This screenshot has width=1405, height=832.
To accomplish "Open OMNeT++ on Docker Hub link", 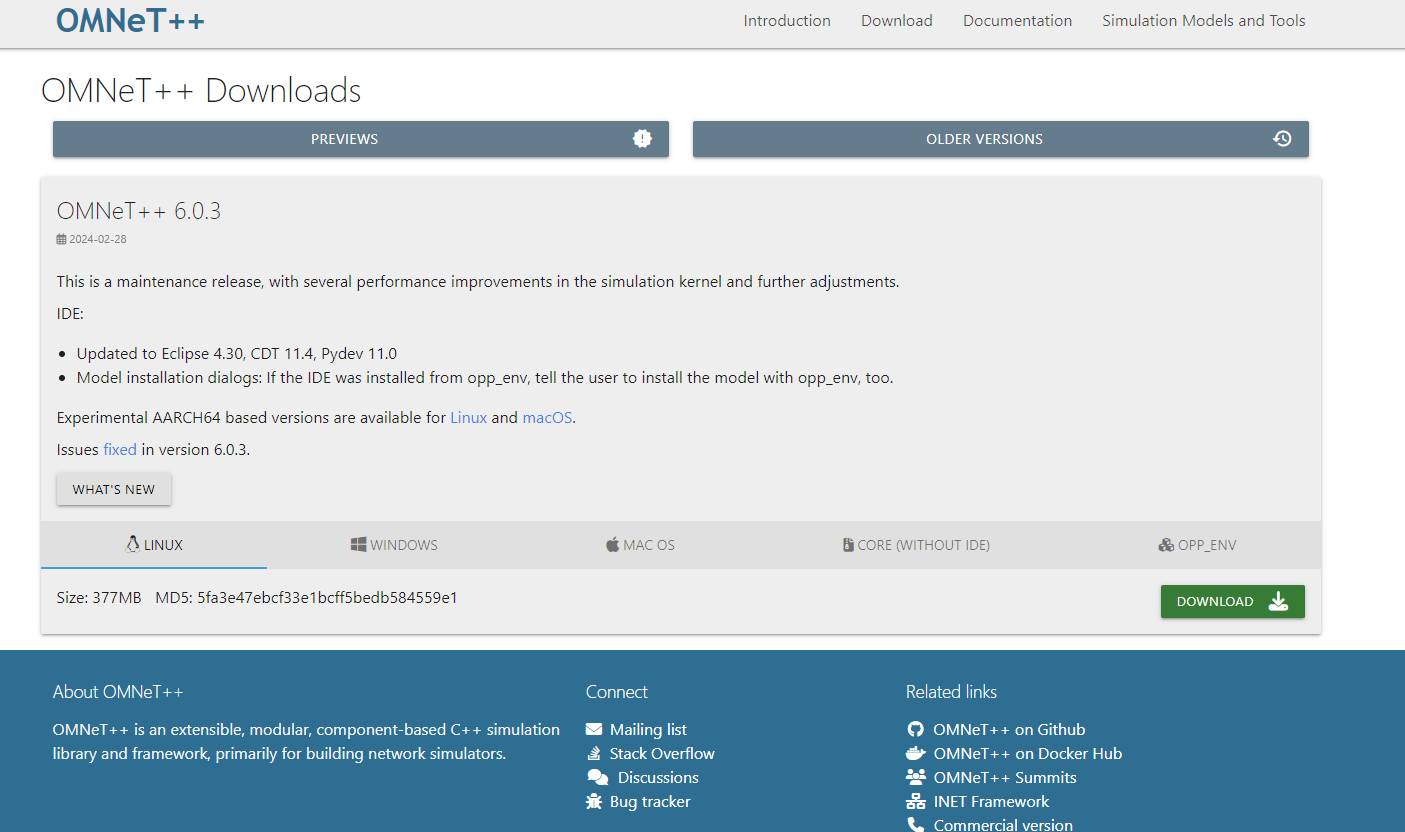I will [x=1028, y=754].
